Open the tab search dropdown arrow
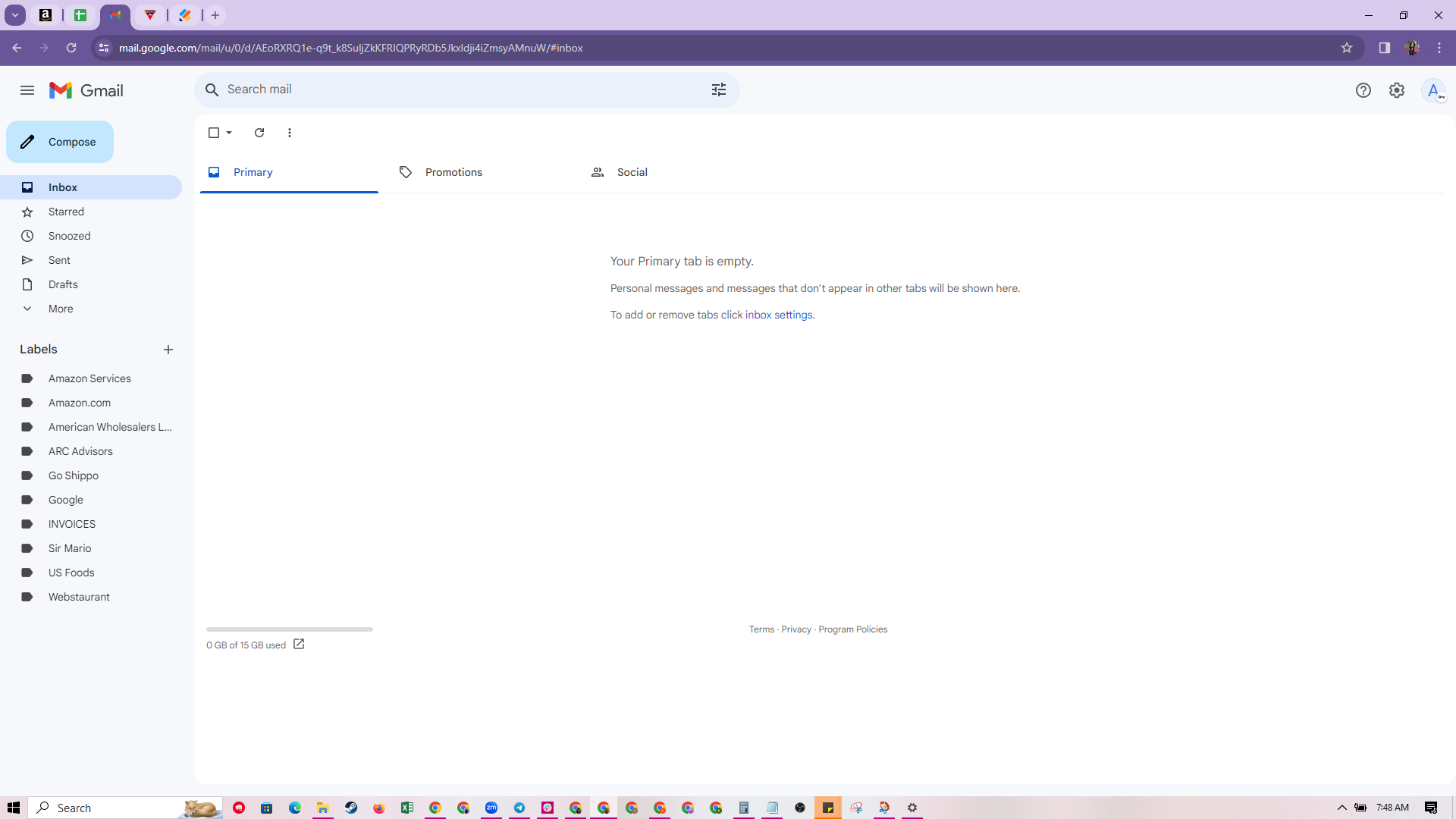 (14, 15)
